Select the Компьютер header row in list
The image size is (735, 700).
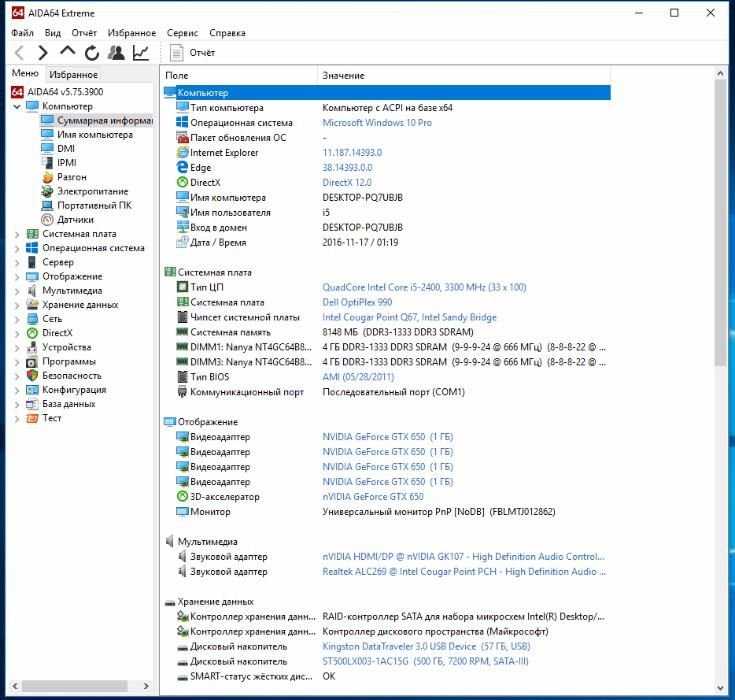(x=387, y=93)
